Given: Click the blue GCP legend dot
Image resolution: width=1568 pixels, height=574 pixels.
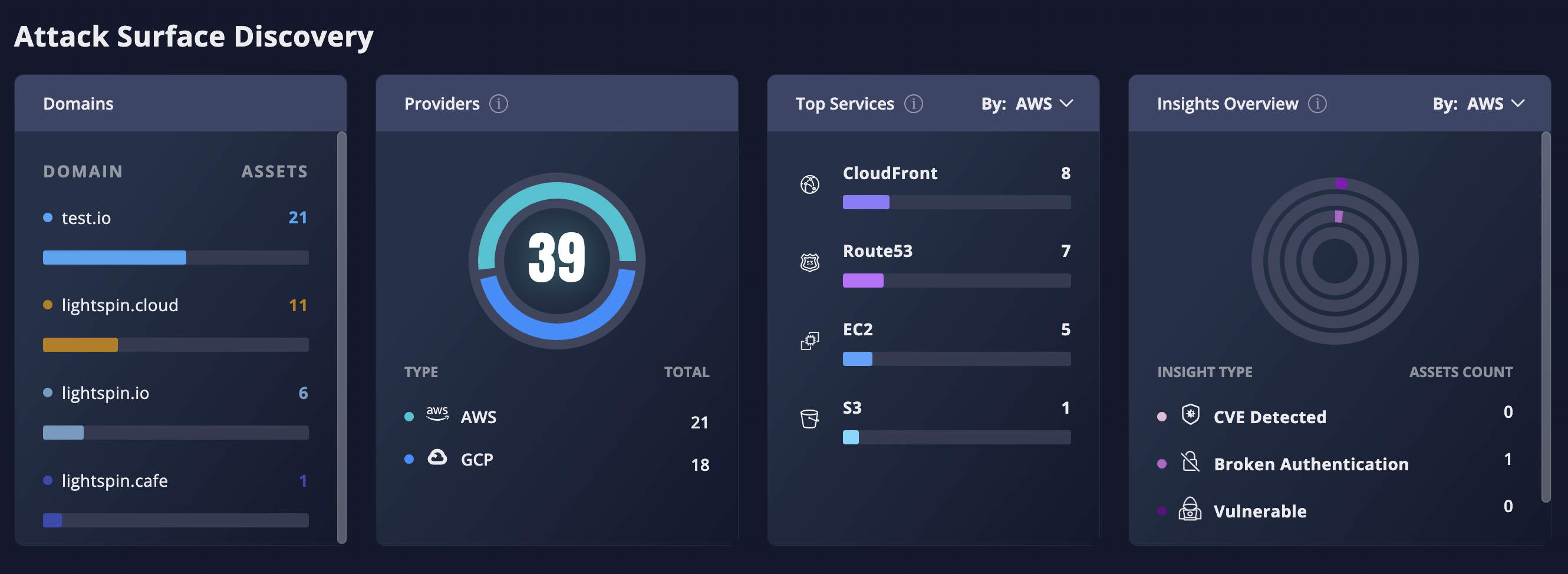Looking at the screenshot, I should tap(409, 460).
